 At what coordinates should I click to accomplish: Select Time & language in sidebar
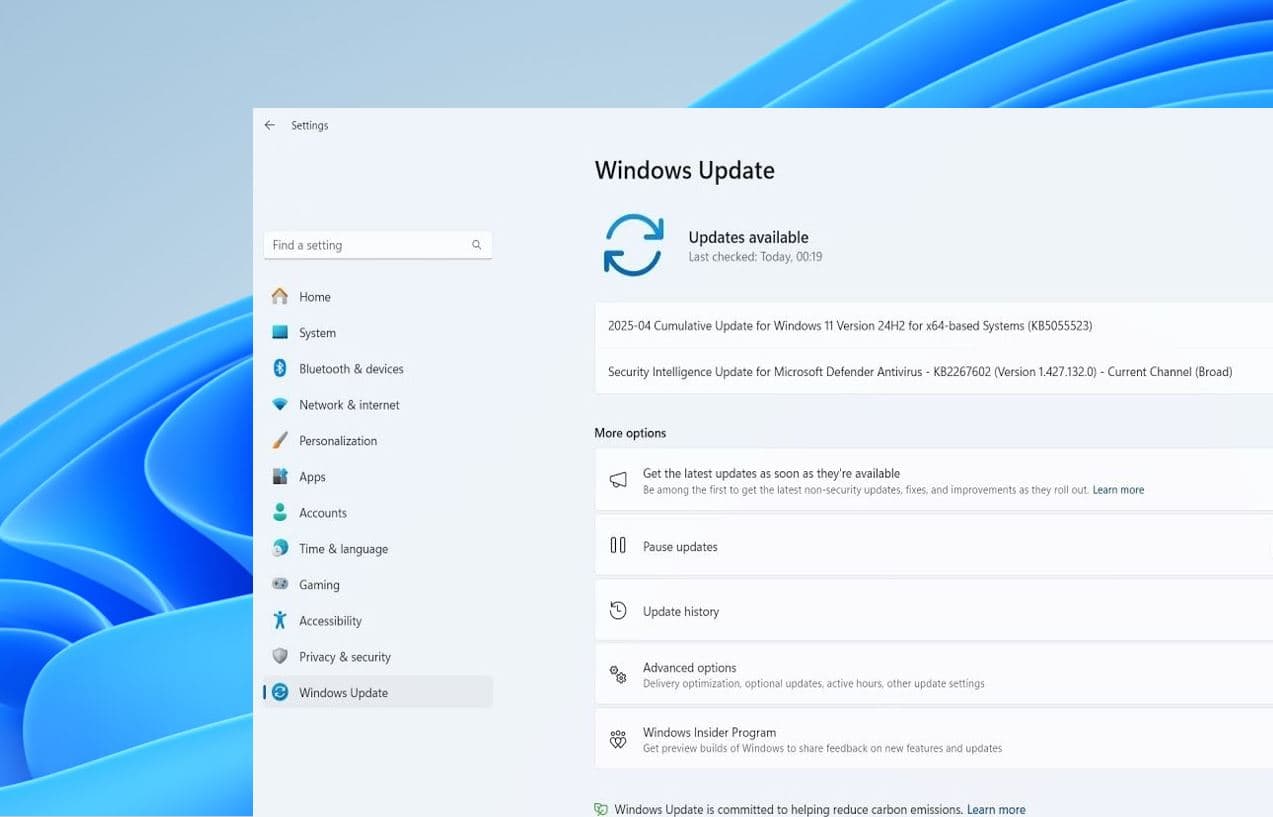[344, 548]
